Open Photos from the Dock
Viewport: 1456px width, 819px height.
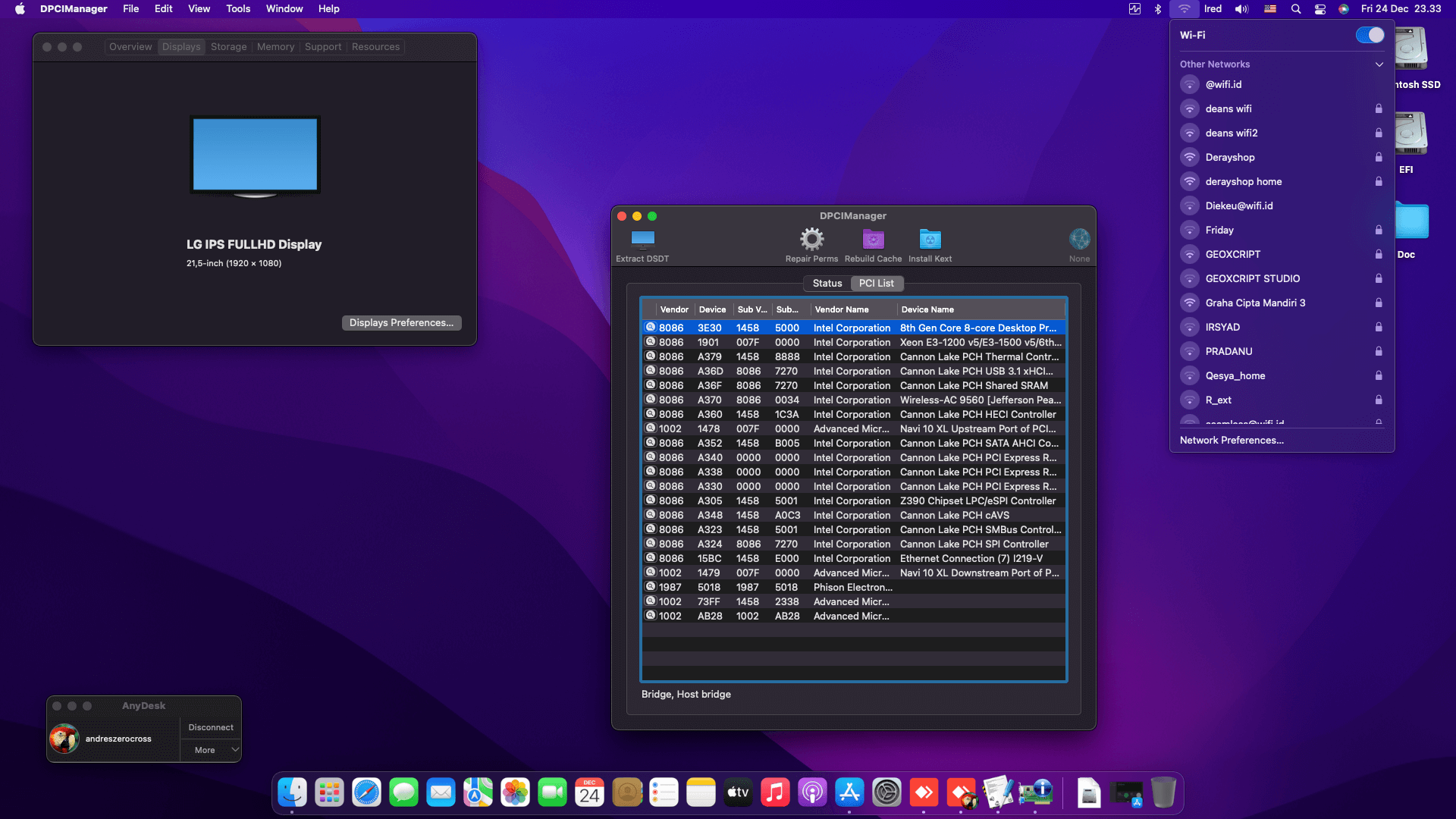[x=515, y=792]
